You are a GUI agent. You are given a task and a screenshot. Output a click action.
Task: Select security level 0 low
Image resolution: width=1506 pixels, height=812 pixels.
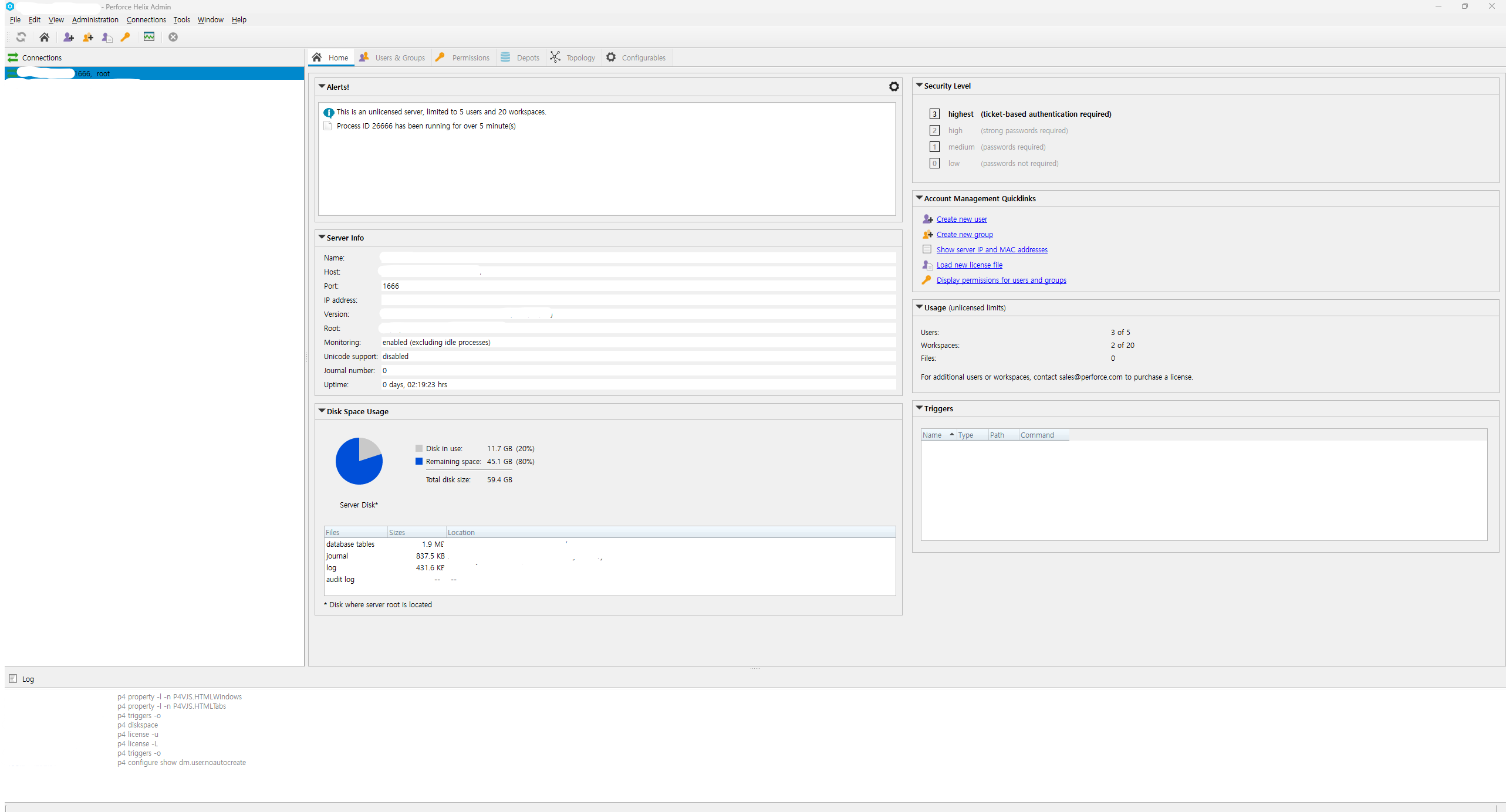click(934, 163)
